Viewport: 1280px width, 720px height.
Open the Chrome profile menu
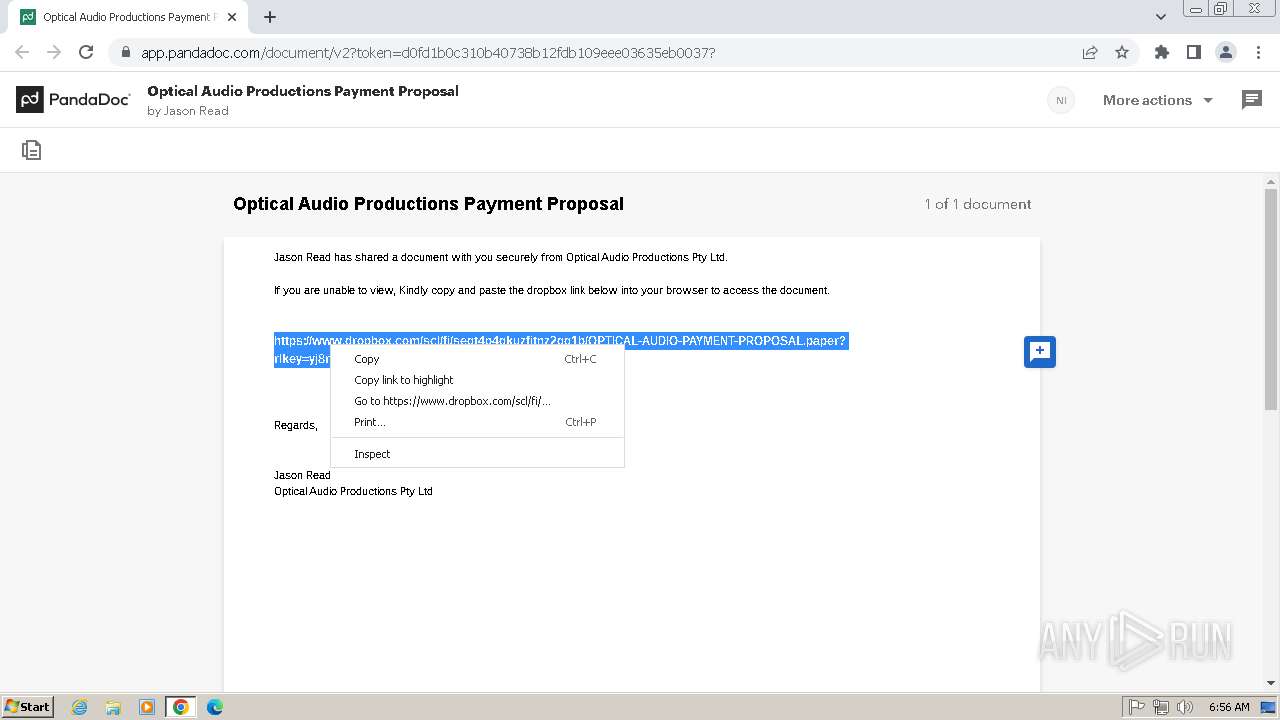(x=1226, y=52)
